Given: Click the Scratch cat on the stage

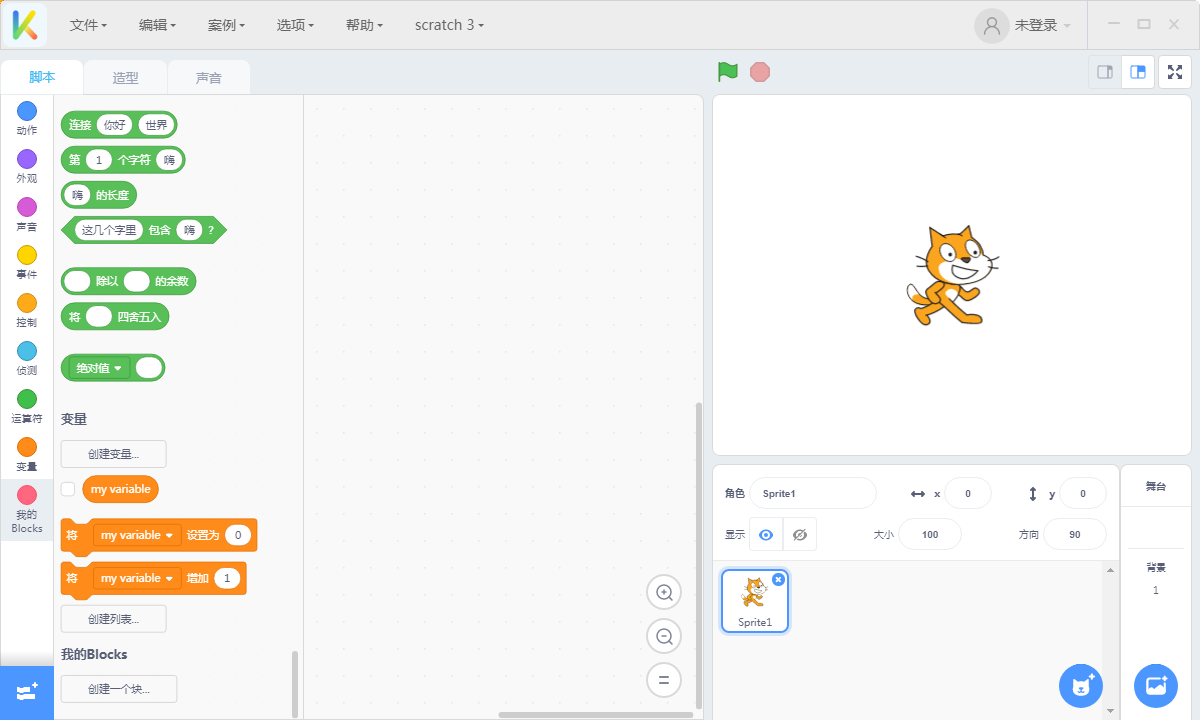Looking at the screenshot, I should [x=953, y=275].
